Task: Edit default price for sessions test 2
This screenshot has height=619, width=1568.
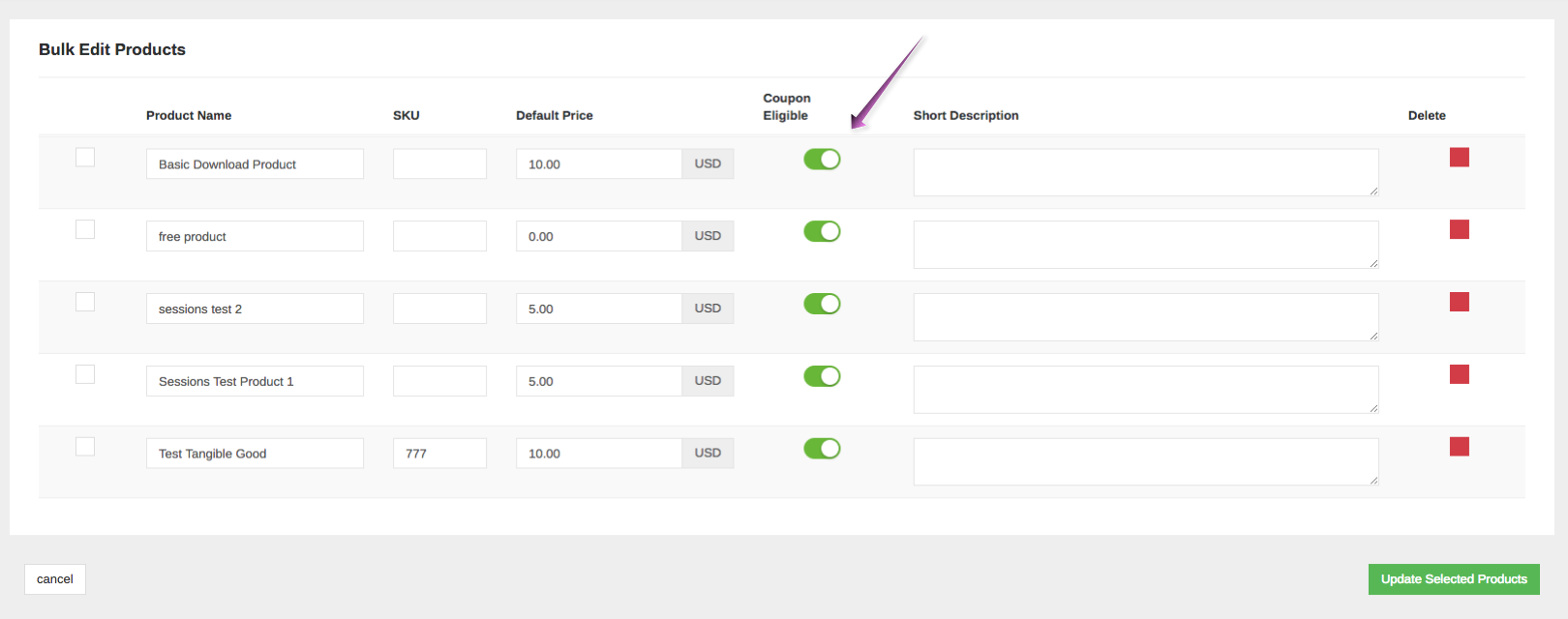Action: click(x=599, y=309)
